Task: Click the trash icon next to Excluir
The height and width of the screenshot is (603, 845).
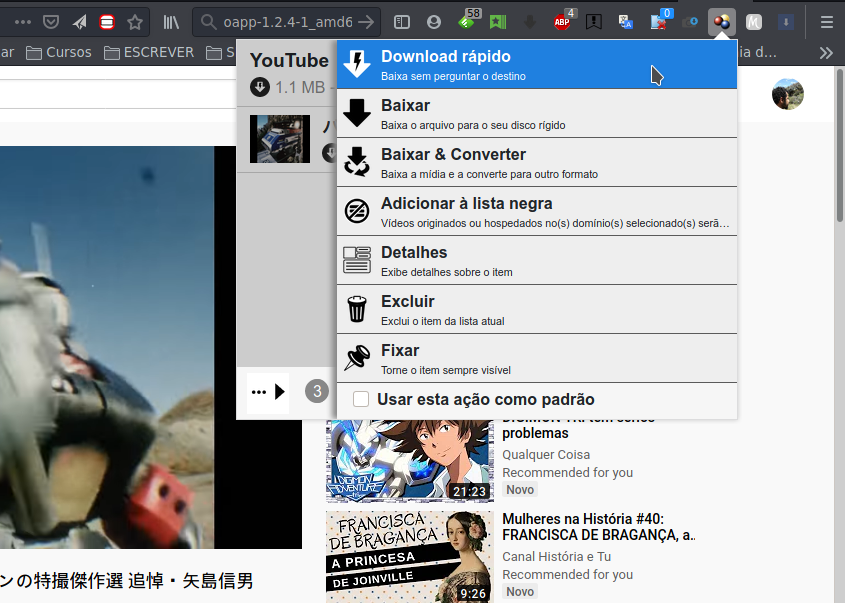Action: 356,309
